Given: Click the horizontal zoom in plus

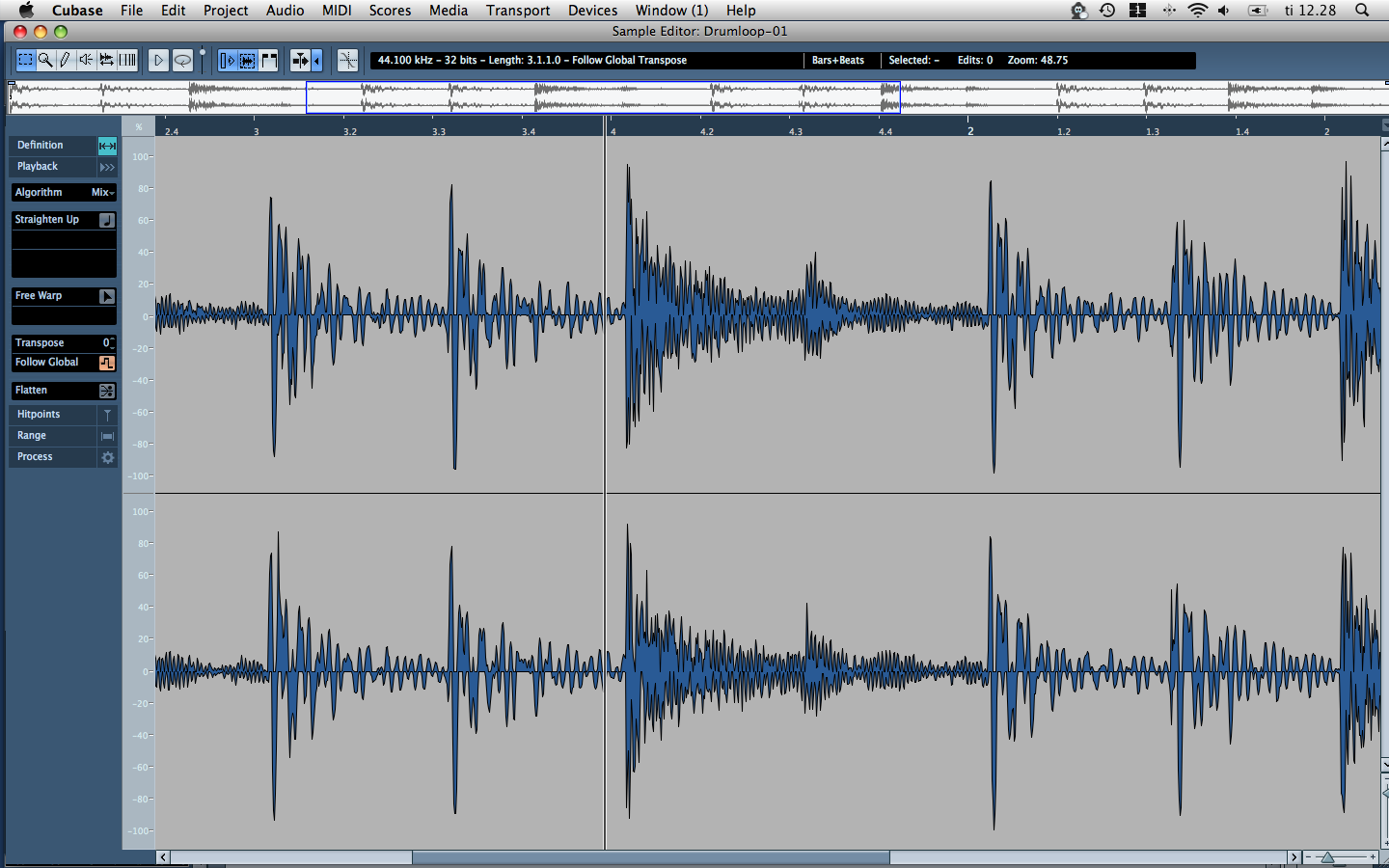Looking at the screenshot, I should point(1373,857).
